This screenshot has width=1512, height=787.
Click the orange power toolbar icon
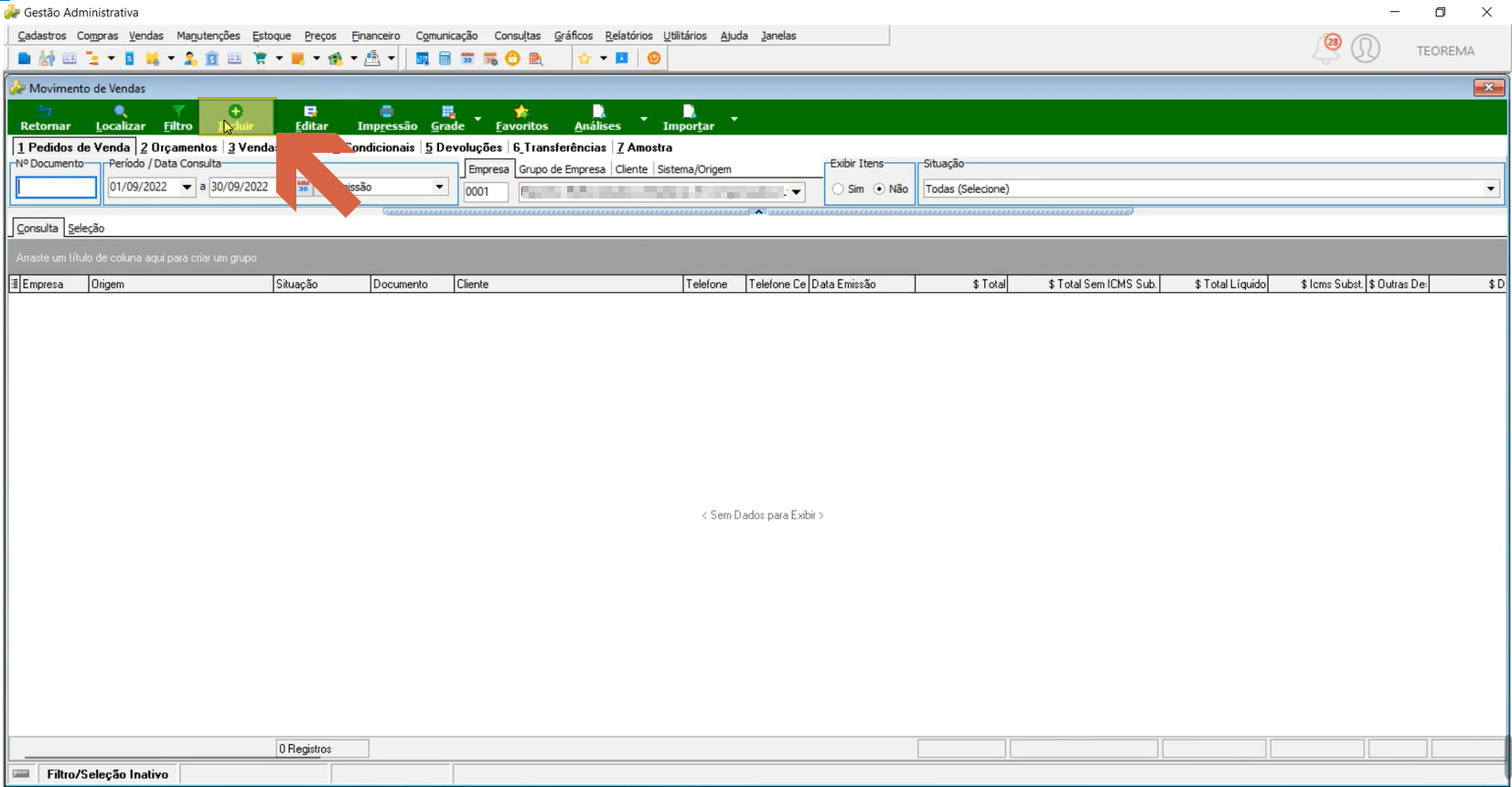point(654,59)
